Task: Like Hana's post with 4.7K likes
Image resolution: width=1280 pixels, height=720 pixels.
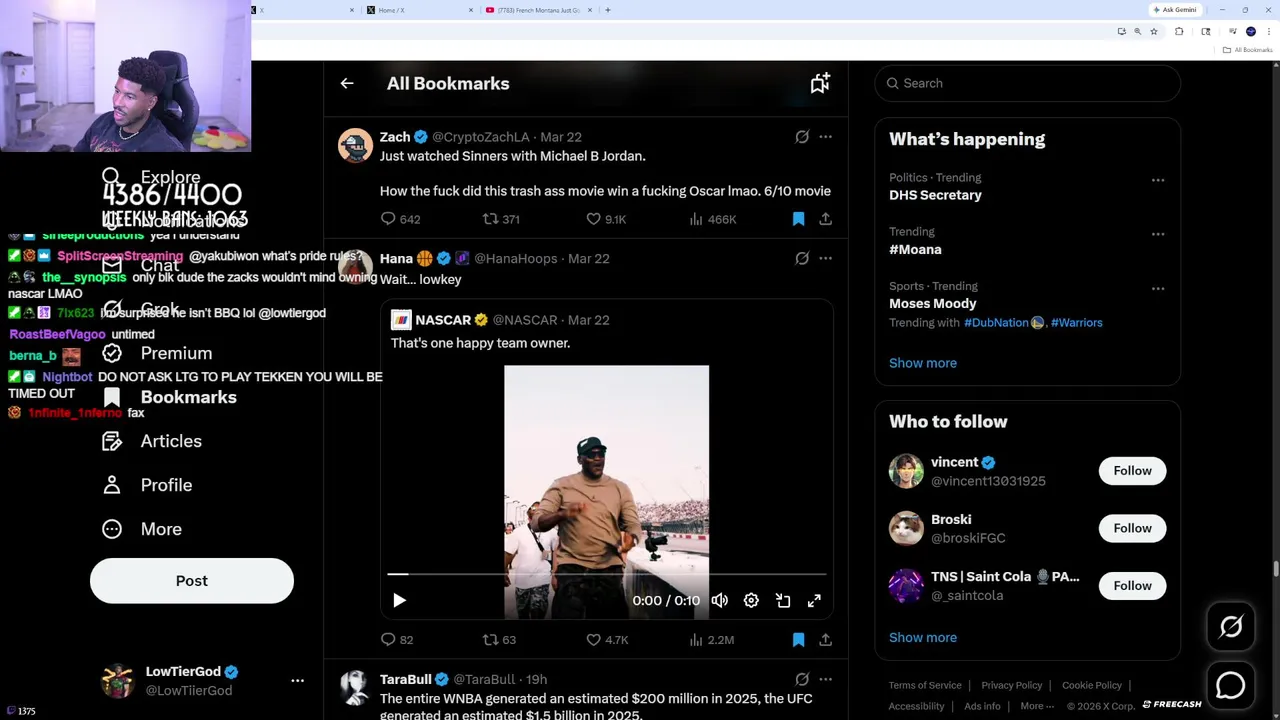Action: (x=593, y=640)
